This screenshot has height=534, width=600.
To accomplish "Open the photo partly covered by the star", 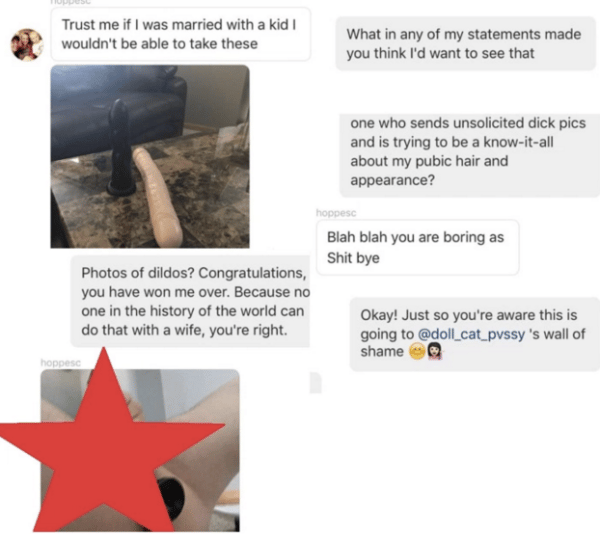I will point(140,451).
